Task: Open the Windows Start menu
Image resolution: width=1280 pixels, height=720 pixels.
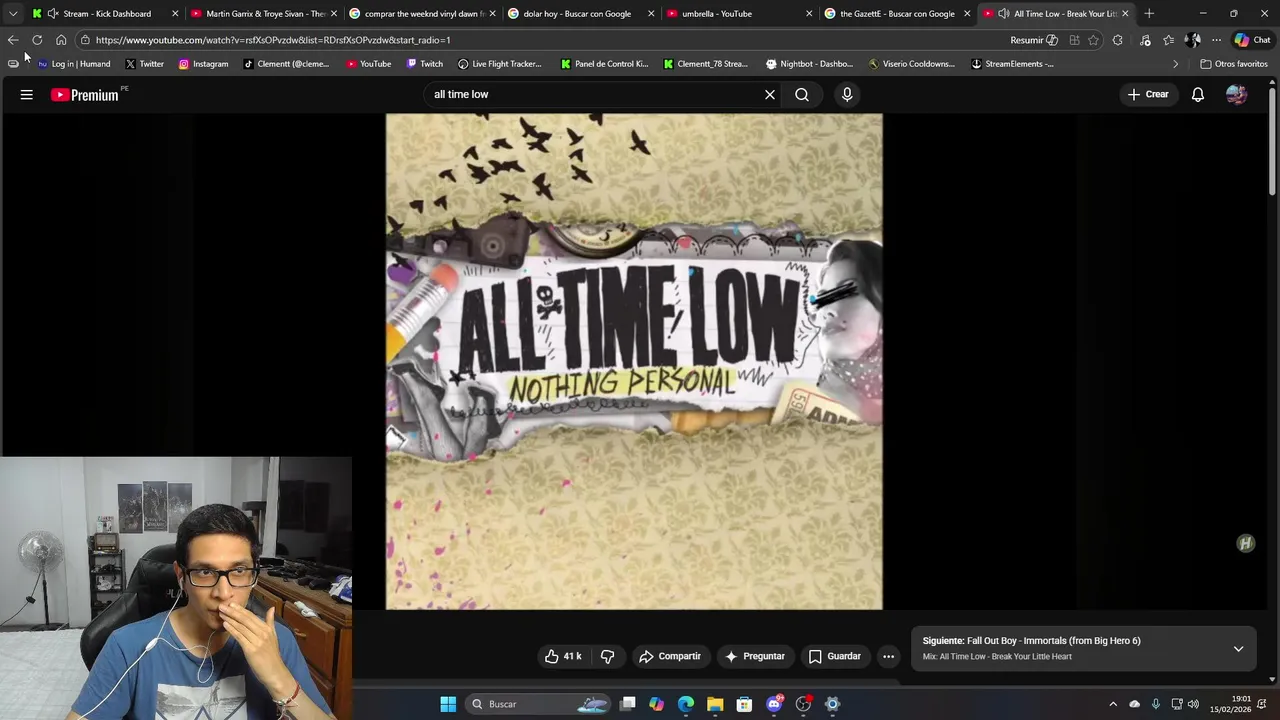Action: (x=448, y=704)
